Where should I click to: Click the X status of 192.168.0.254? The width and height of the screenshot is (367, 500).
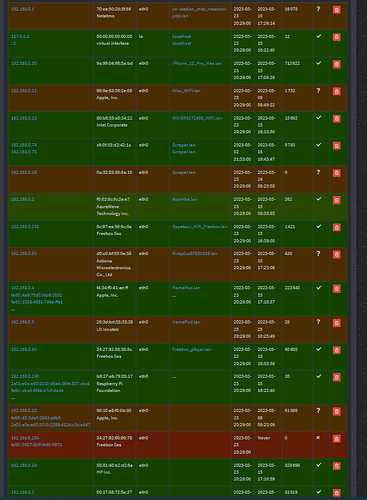tap(318, 438)
